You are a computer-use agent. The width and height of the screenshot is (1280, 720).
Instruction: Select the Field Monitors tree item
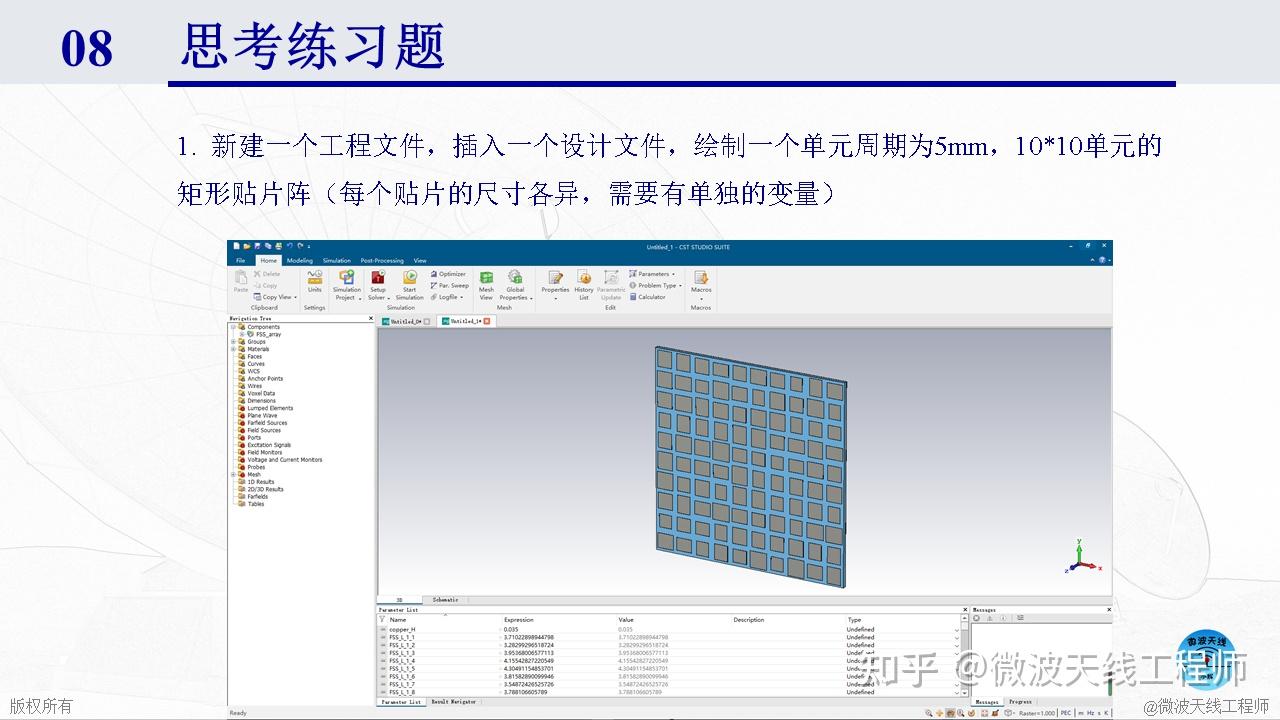(x=263, y=452)
